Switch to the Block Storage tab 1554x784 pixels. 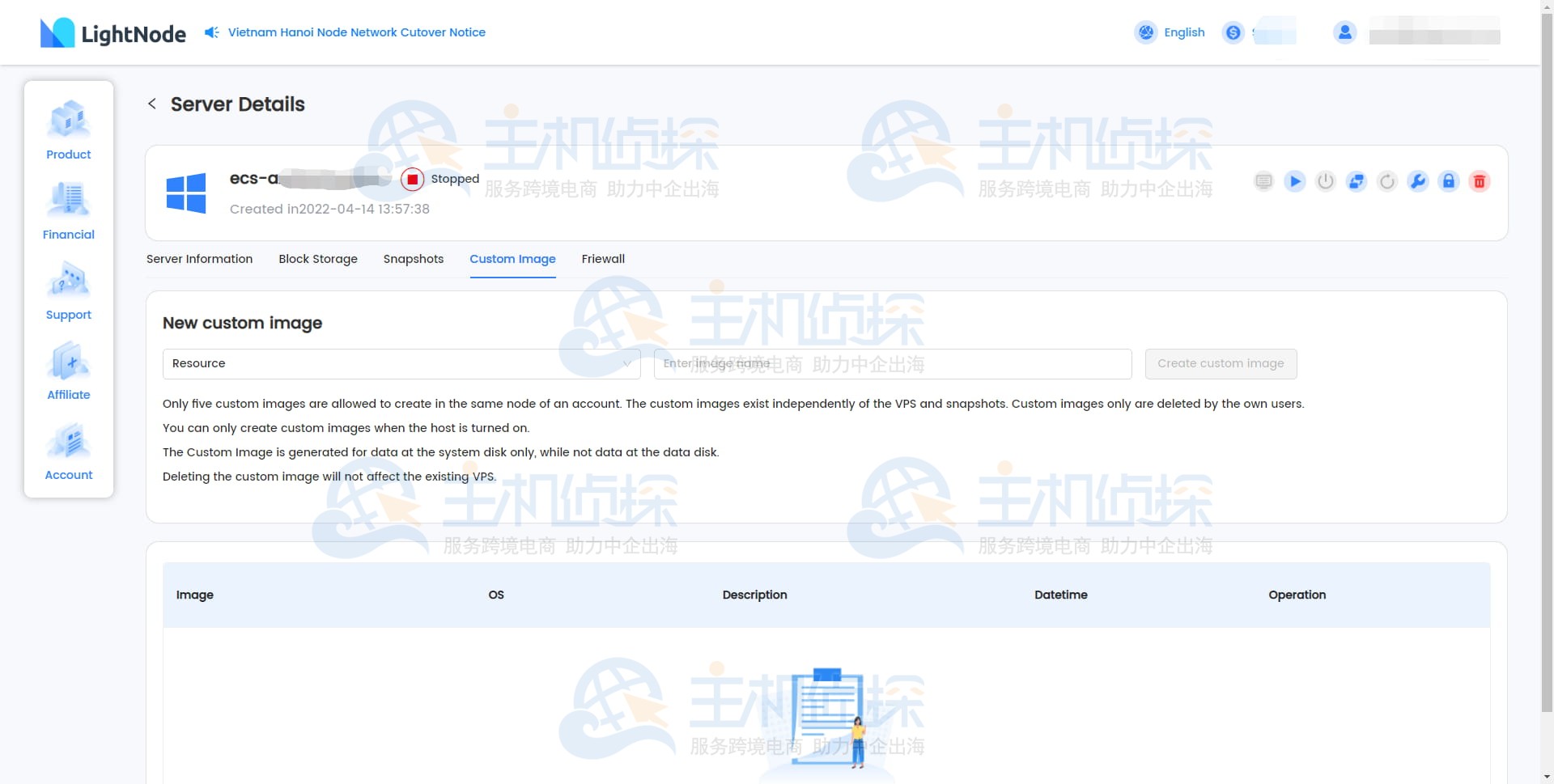click(318, 259)
